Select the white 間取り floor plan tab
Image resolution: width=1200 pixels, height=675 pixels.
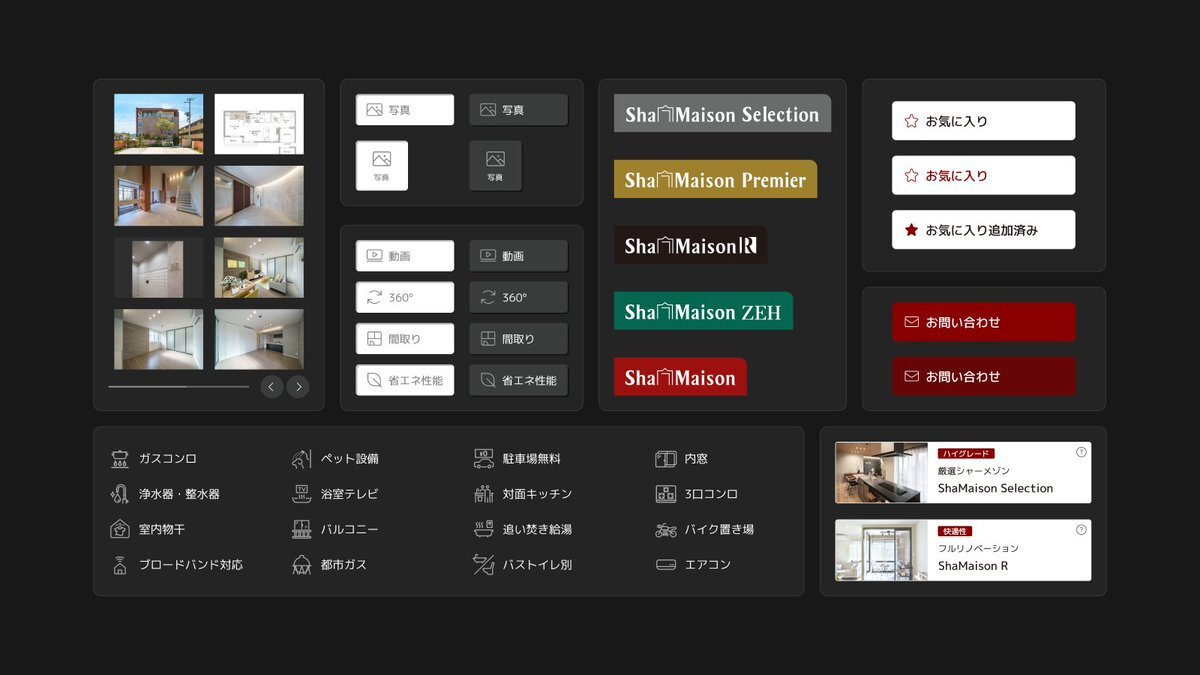click(405, 339)
